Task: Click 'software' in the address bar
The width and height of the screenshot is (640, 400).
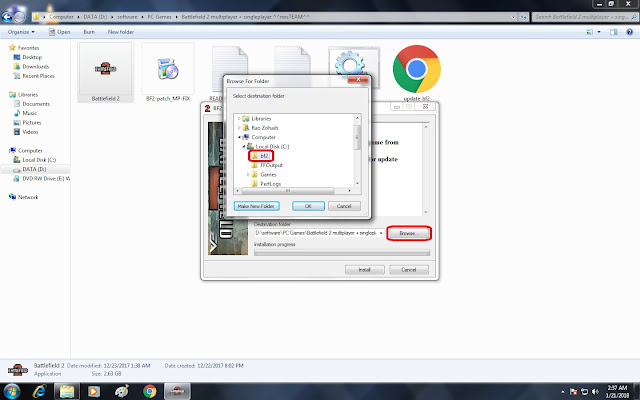Action: pyautogui.click(x=127, y=17)
